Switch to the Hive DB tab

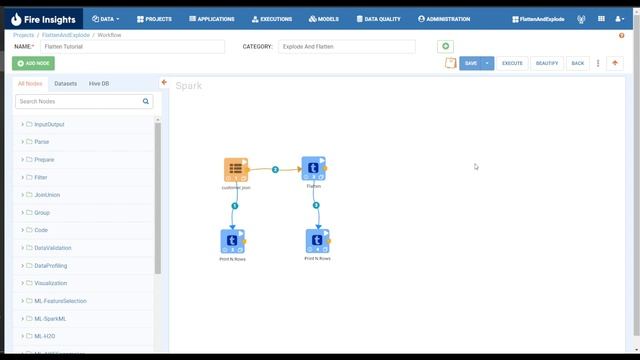[x=99, y=84]
